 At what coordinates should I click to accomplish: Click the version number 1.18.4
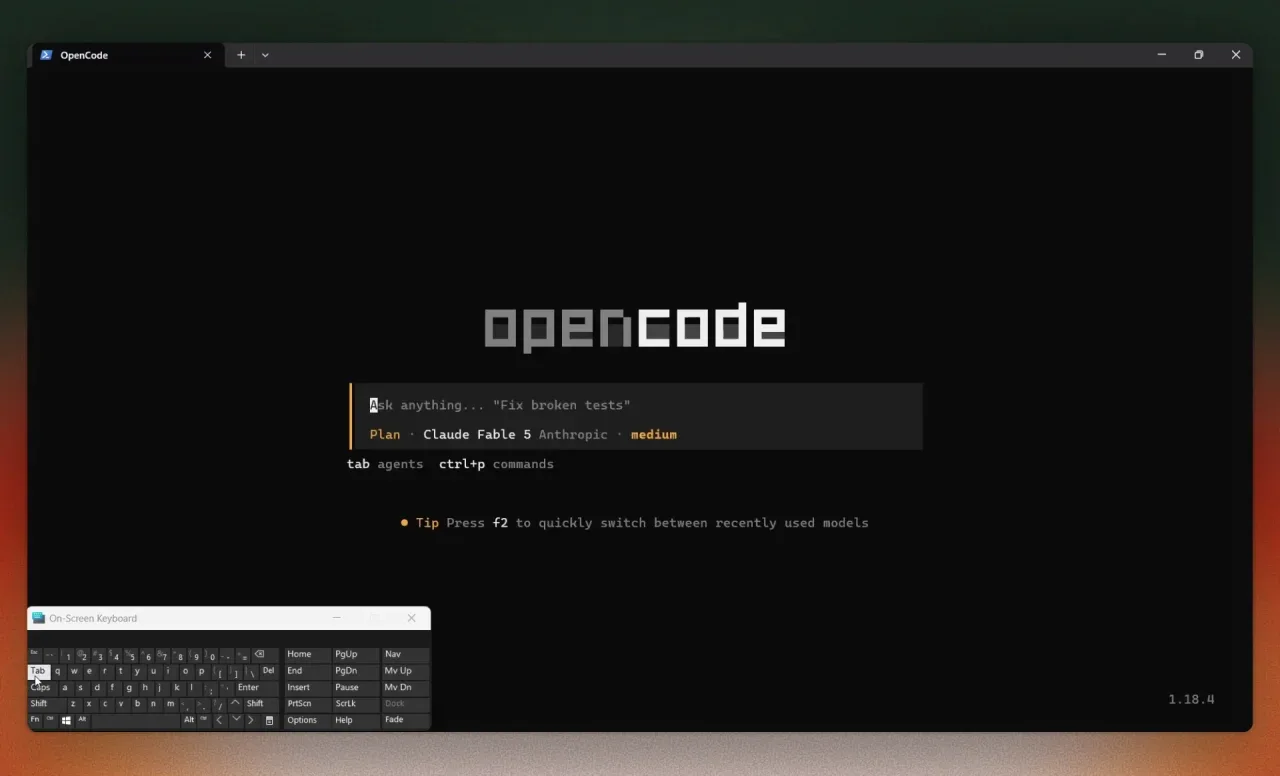(x=1191, y=699)
